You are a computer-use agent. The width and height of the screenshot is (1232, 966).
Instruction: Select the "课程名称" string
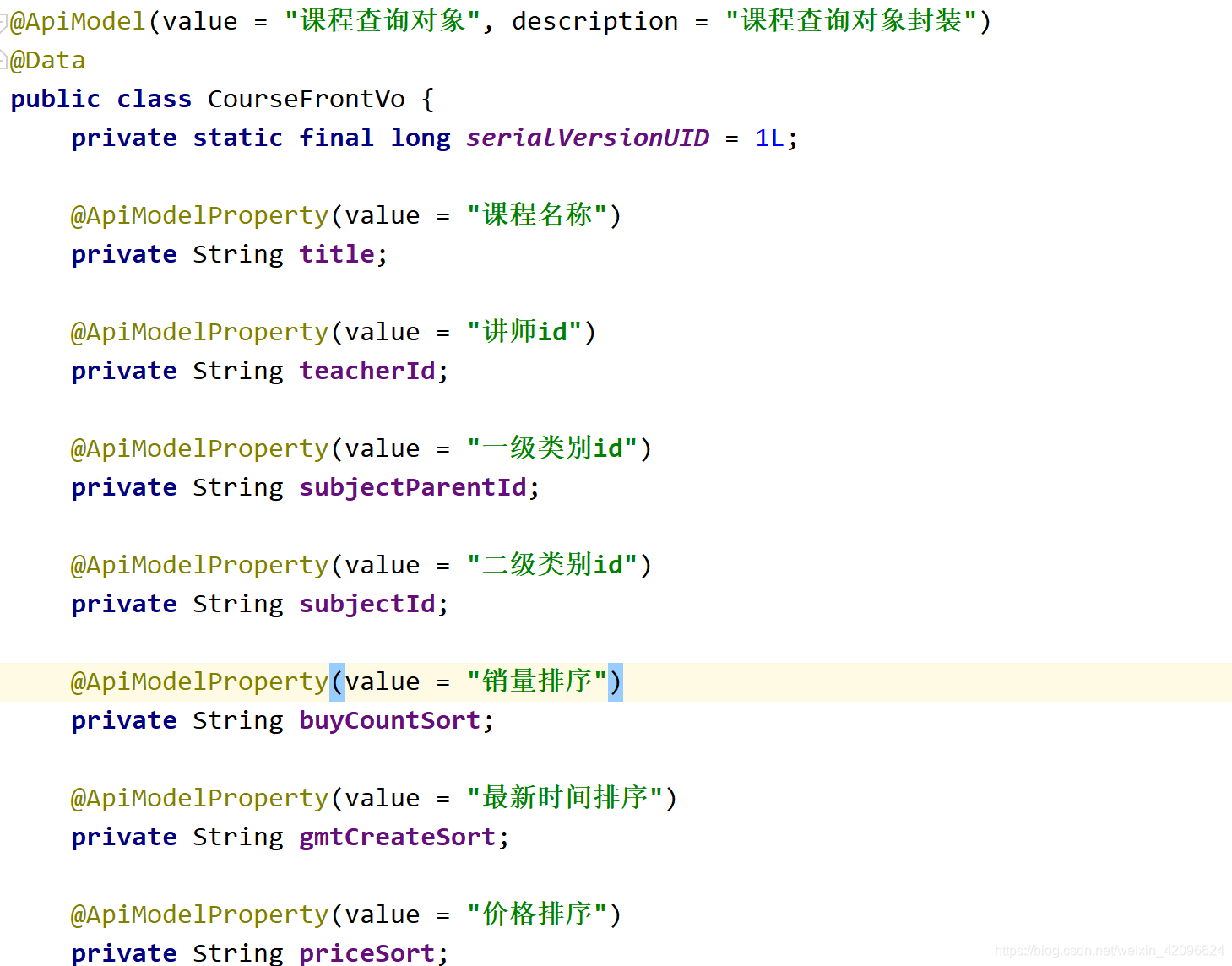(537, 215)
